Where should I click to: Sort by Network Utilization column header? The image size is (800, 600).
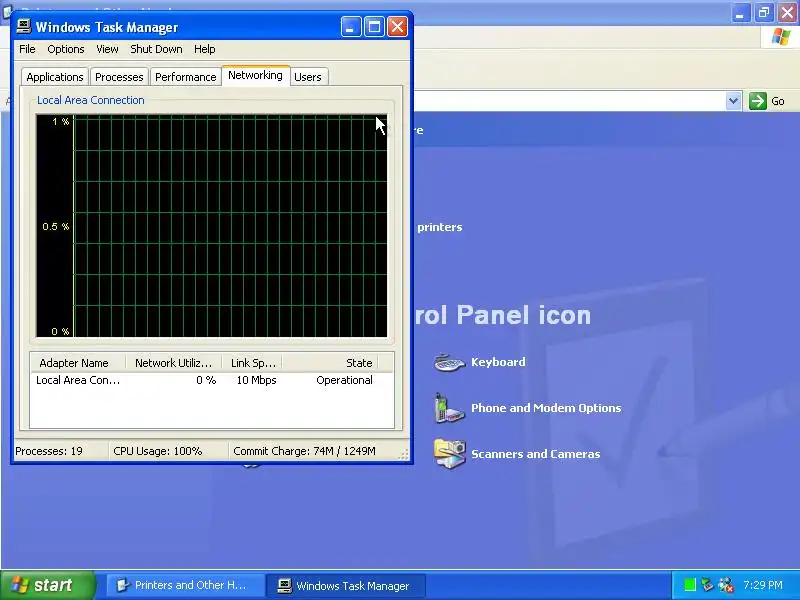(173, 363)
